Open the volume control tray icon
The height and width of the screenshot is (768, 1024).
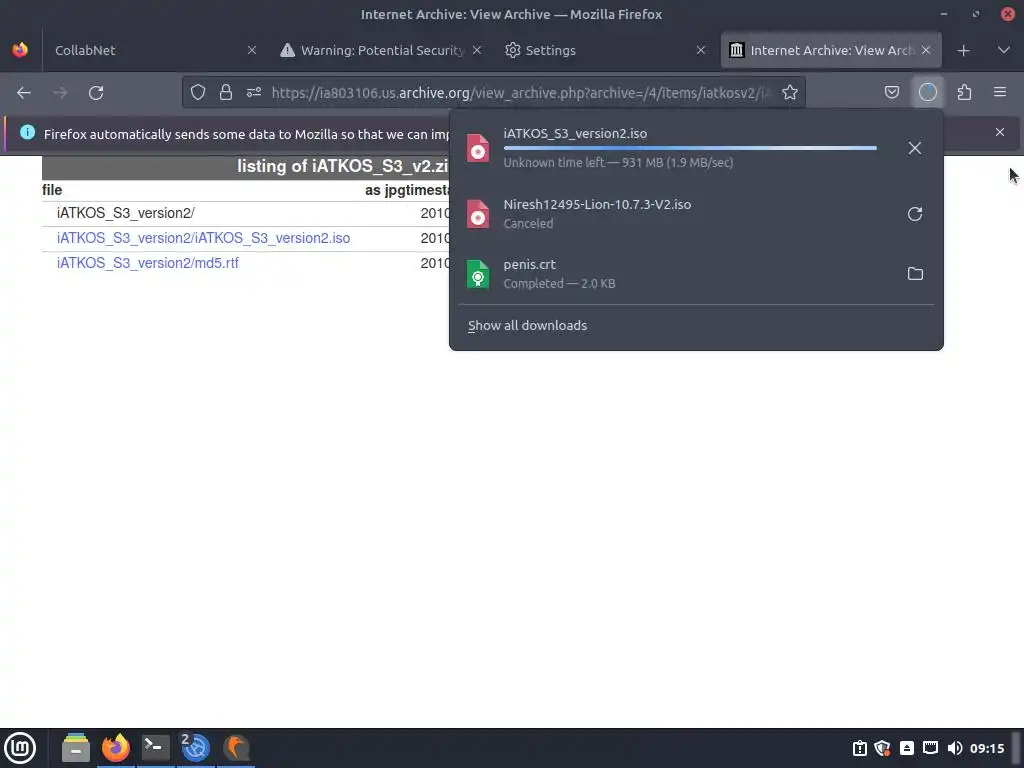tap(955, 748)
